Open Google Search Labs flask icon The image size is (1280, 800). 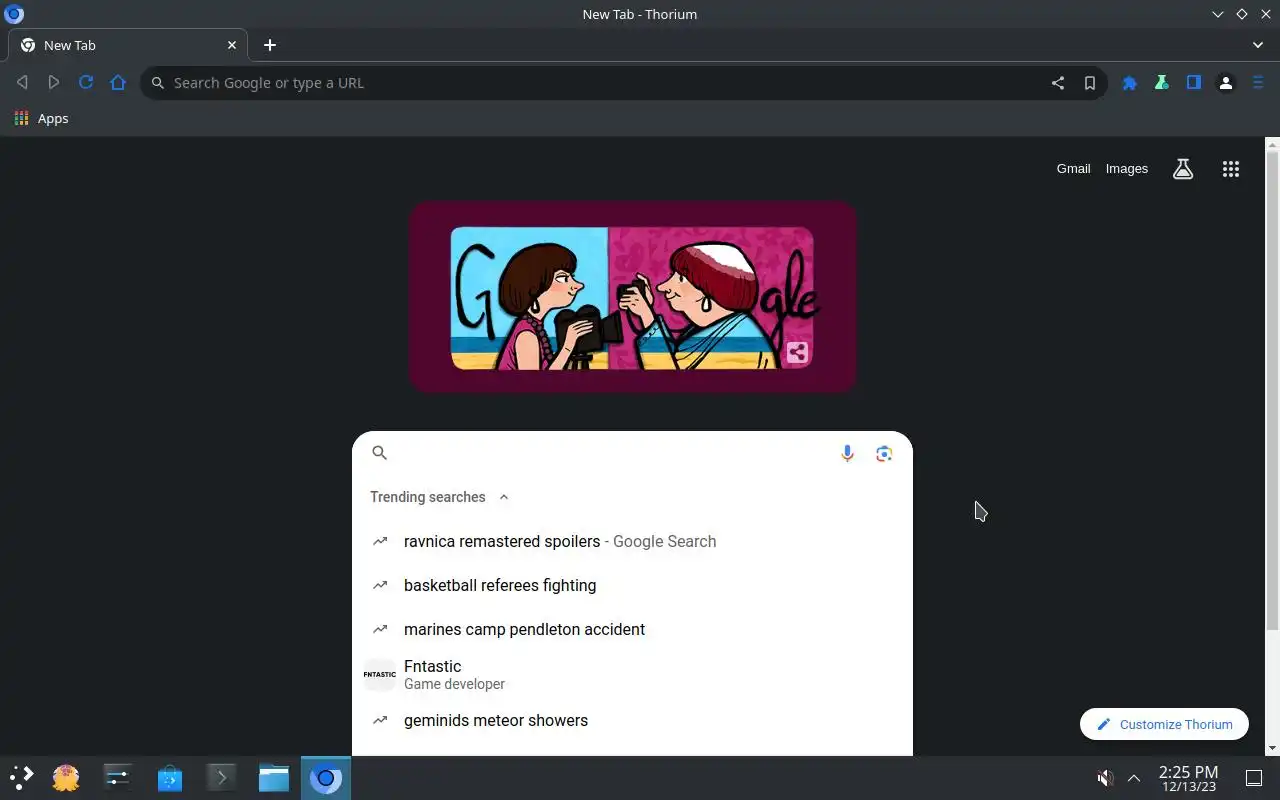tap(1183, 169)
